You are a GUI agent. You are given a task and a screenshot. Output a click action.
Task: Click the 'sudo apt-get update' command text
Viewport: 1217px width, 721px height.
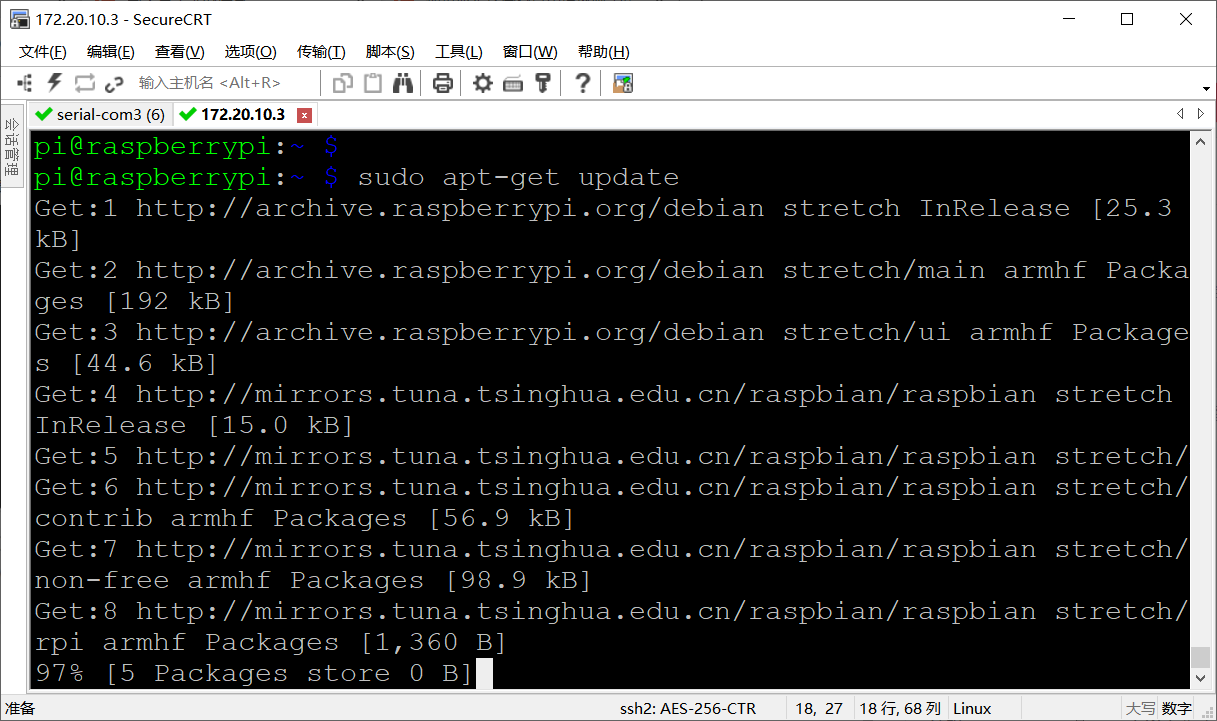518,177
